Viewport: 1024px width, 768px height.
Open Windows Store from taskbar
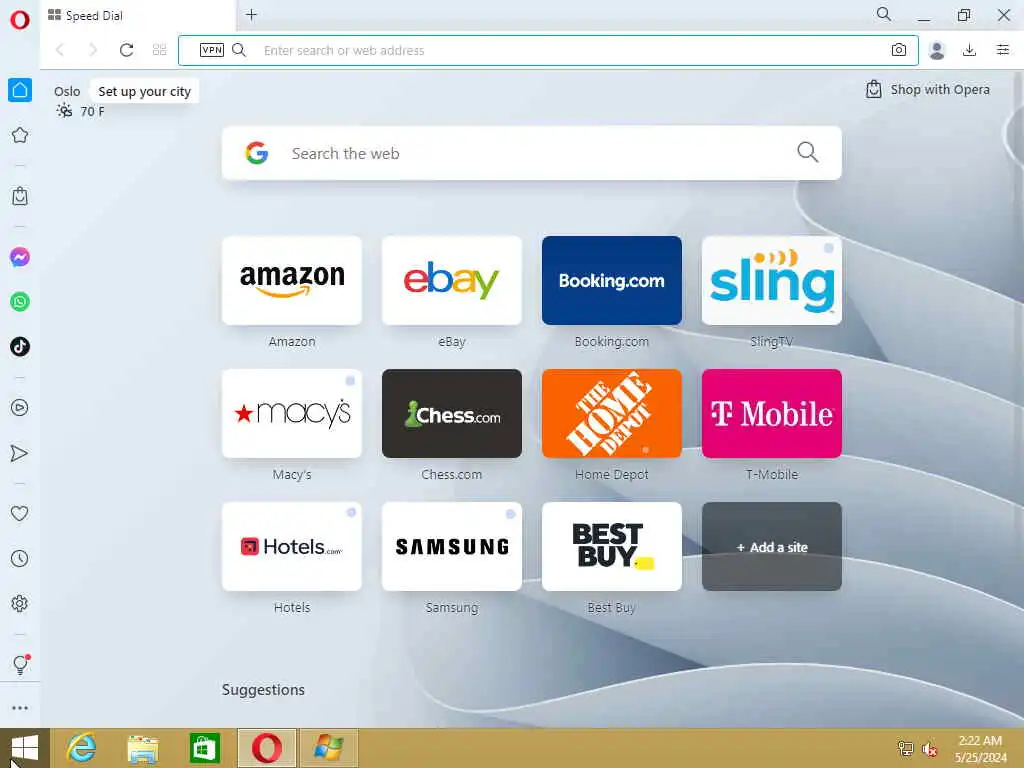[x=204, y=748]
